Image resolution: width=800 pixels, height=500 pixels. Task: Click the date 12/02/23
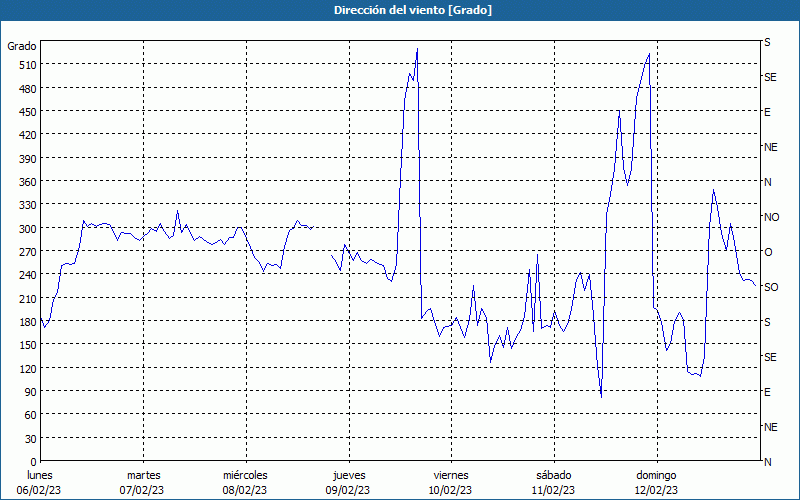point(656,490)
